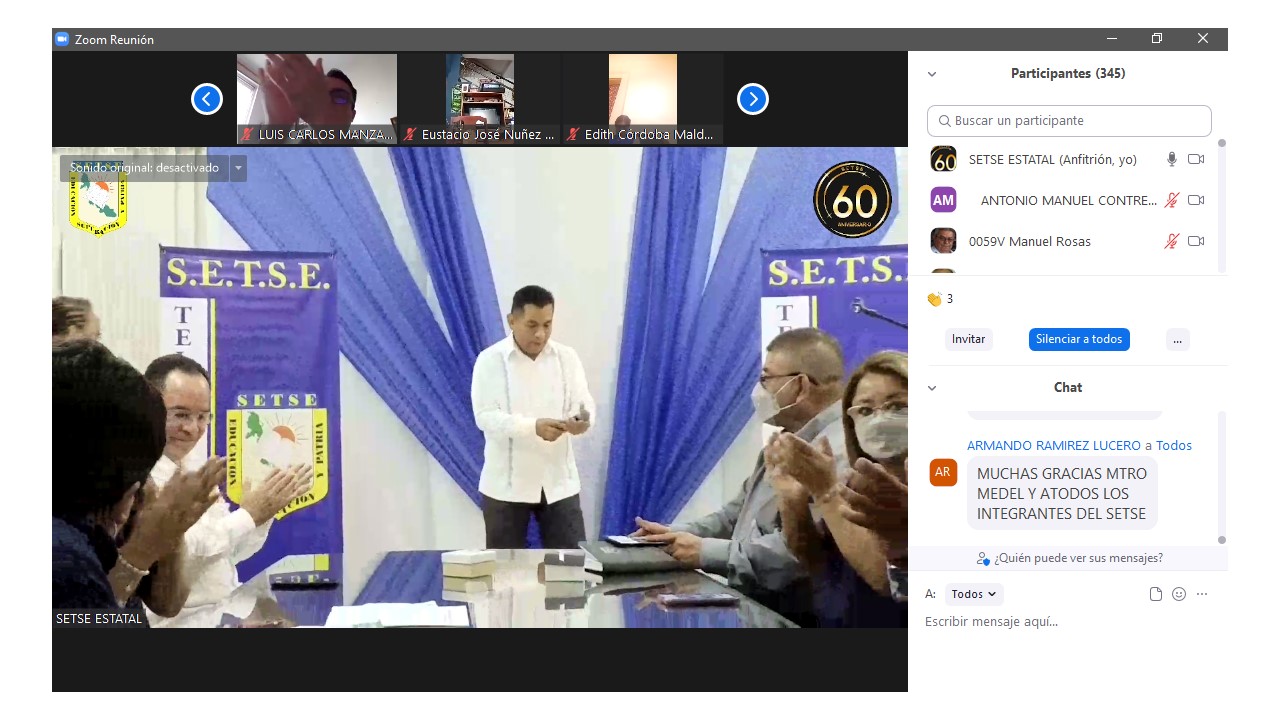The height and width of the screenshot is (720, 1280).
Task: Open Eustacio José Nuñez video thumbnail
Action: [480, 99]
